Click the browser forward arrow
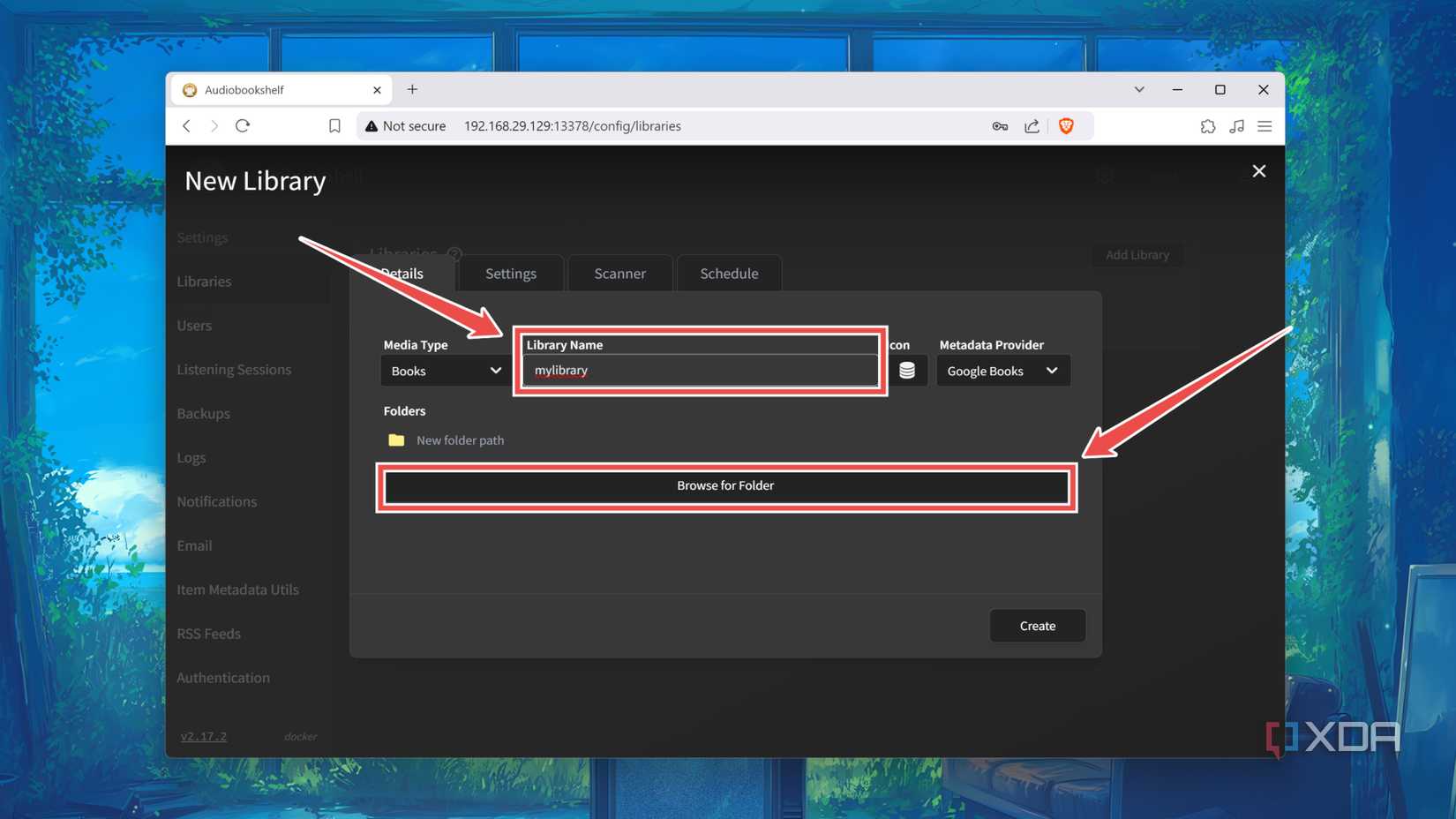1456x819 pixels. (214, 126)
